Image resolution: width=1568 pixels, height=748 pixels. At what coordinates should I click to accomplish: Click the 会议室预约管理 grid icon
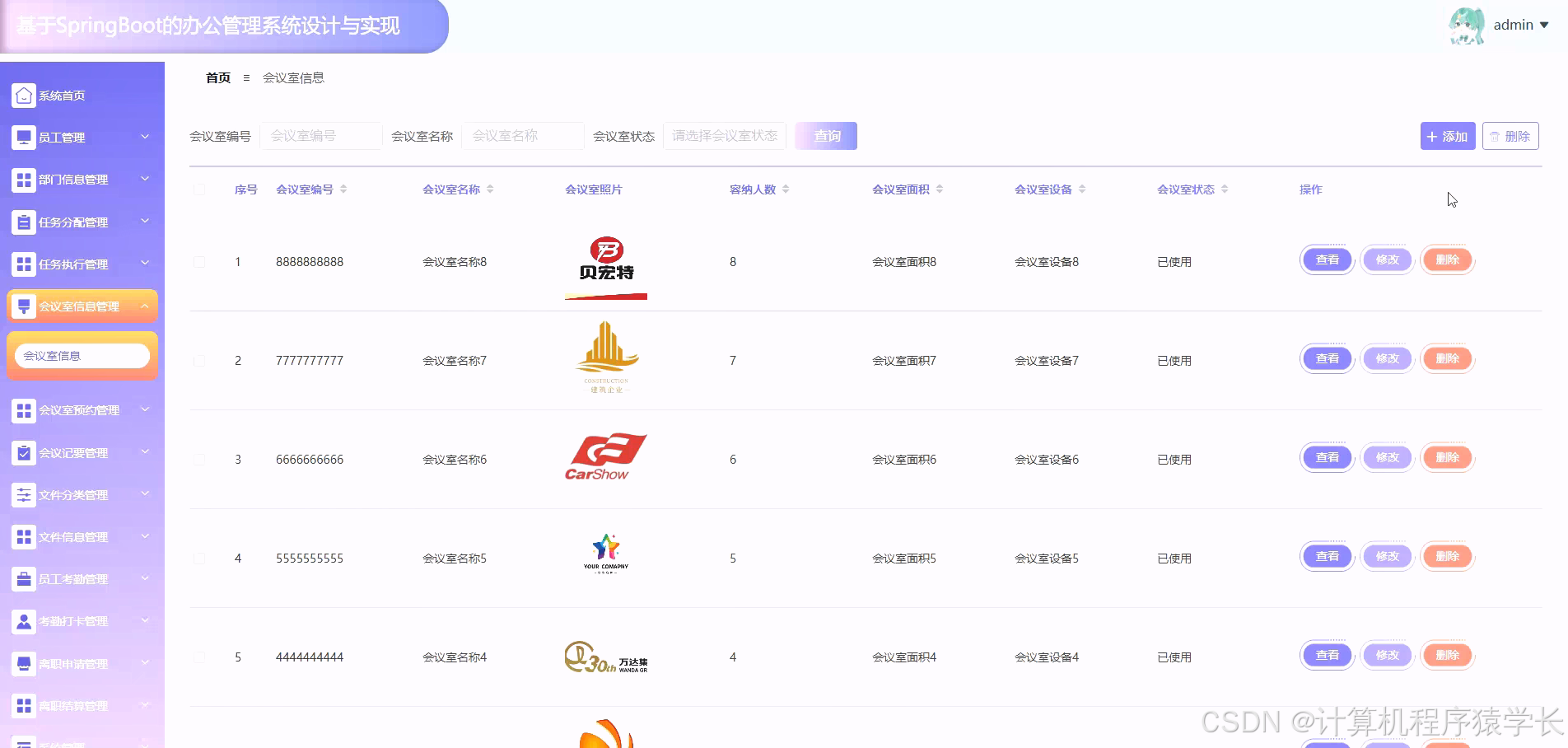(24, 410)
